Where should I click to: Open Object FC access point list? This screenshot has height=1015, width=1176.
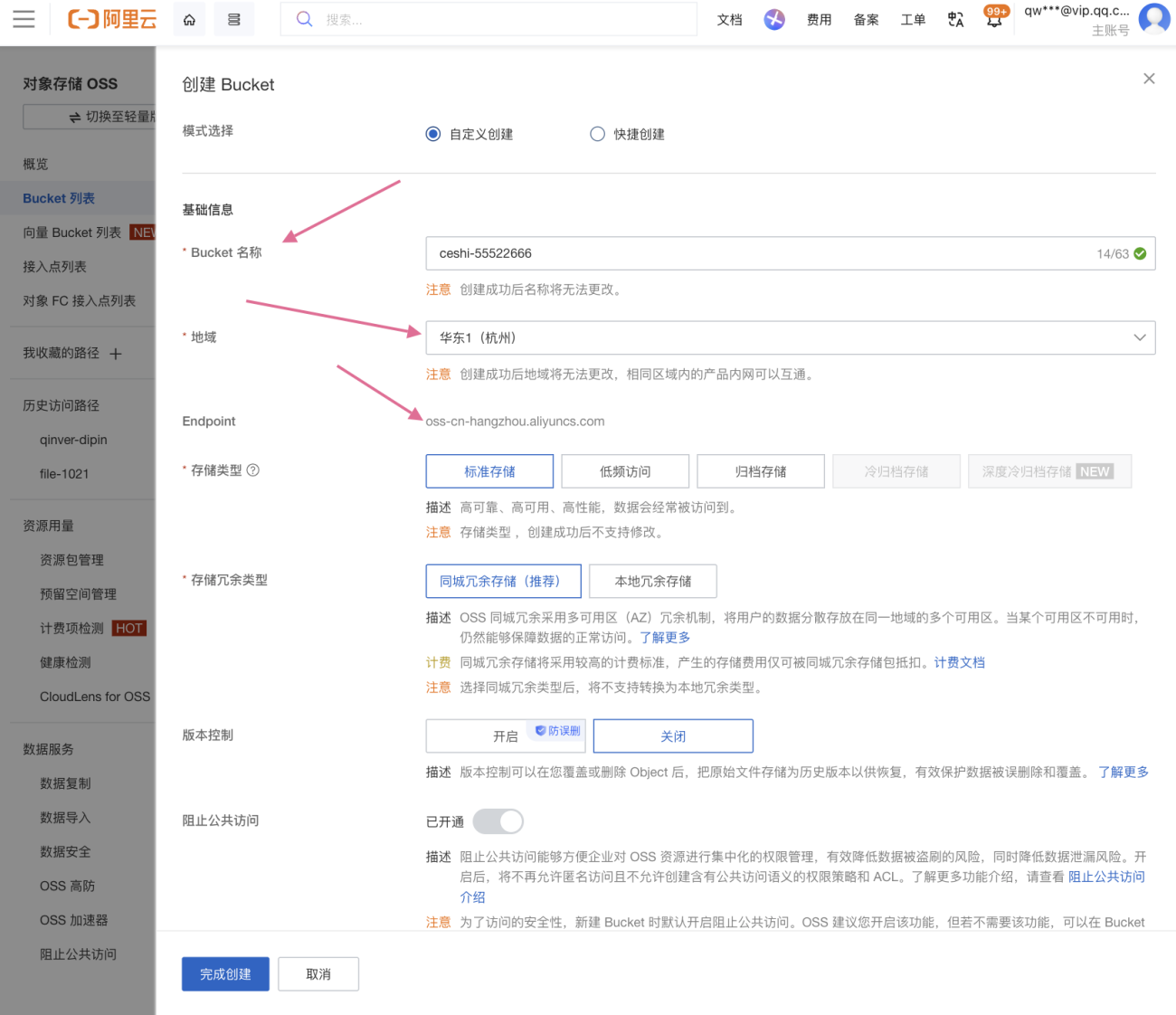point(78,301)
